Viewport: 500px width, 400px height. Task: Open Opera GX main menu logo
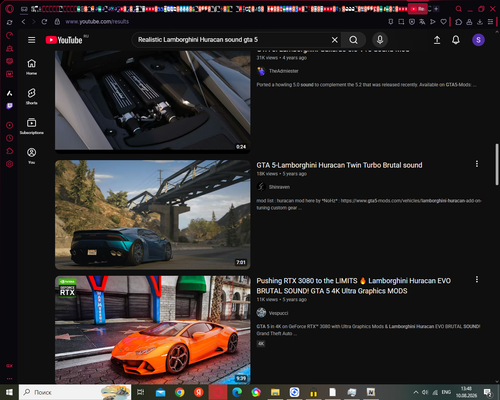coord(9,9)
